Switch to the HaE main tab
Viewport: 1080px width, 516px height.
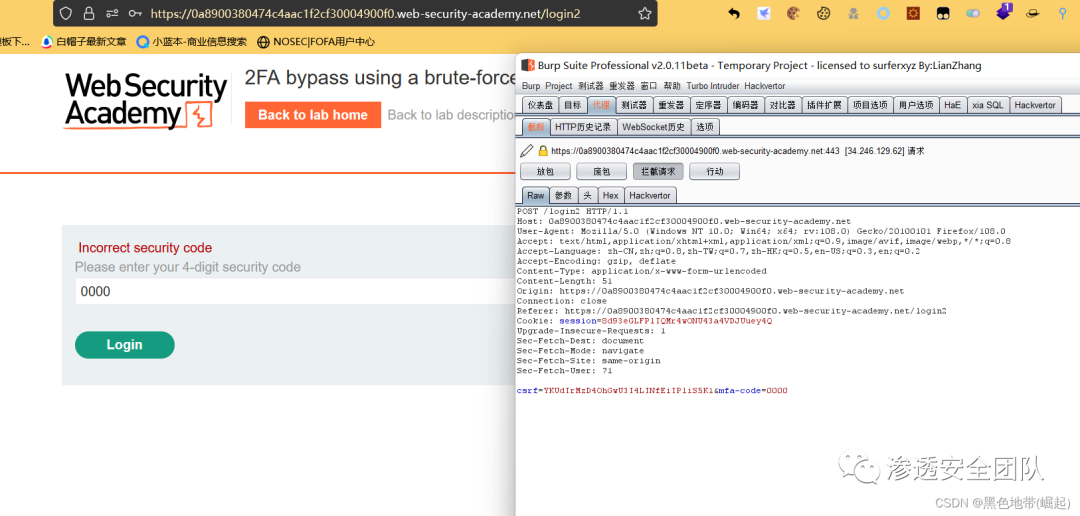[953, 105]
